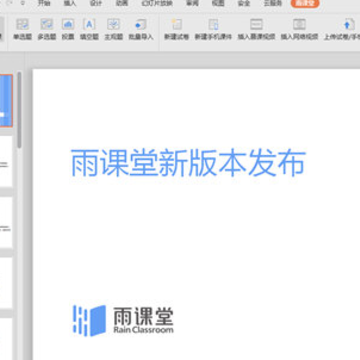360x360 pixels.
Task: Open the 云服务 (Cloud Service) tab
Action: click(x=273, y=3)
